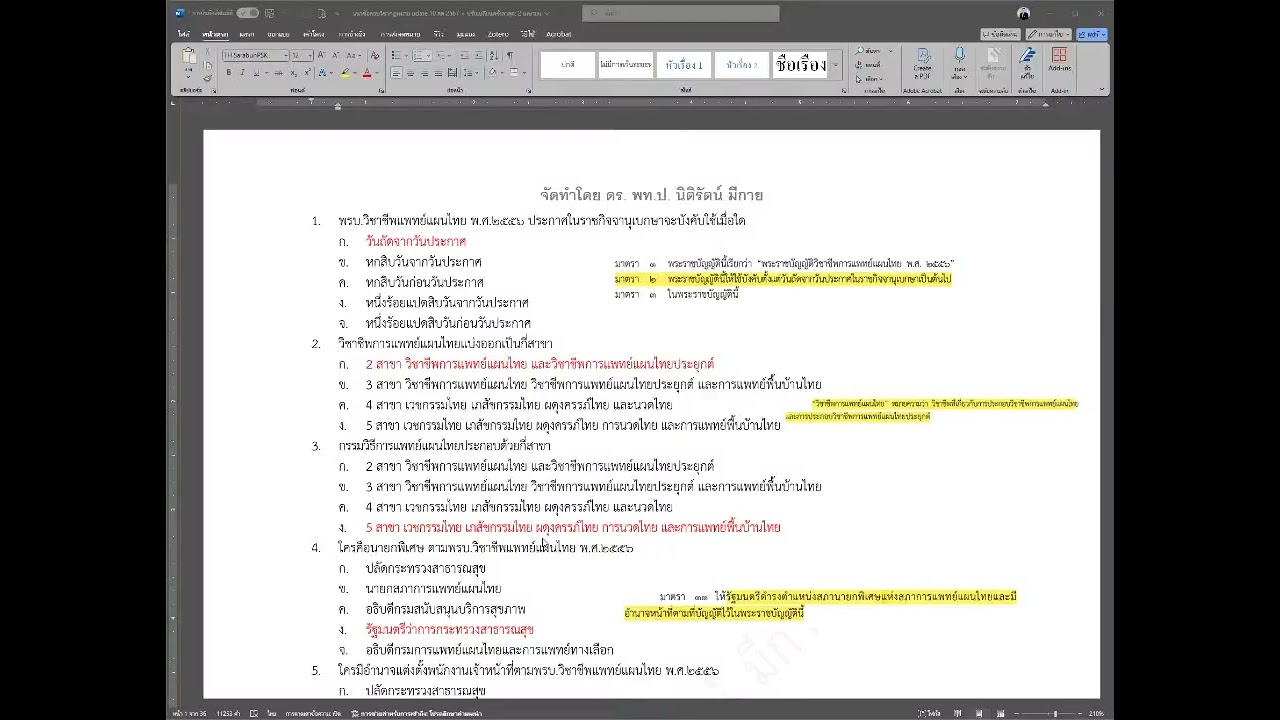The width and height of the screenshot is (1280, 720).
Task: Open the Editing mode button
Action: [x=1050, y=34]
